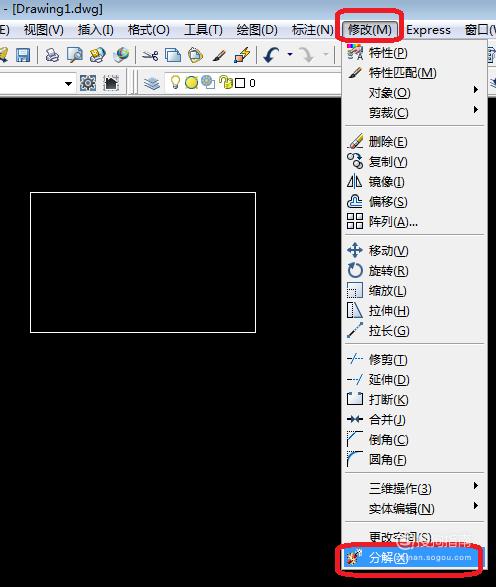Image resolution: width=496 pixels, height=587 pixels.
Task: Select 圆角(F) fillet command
Action: tap(414, 460)
